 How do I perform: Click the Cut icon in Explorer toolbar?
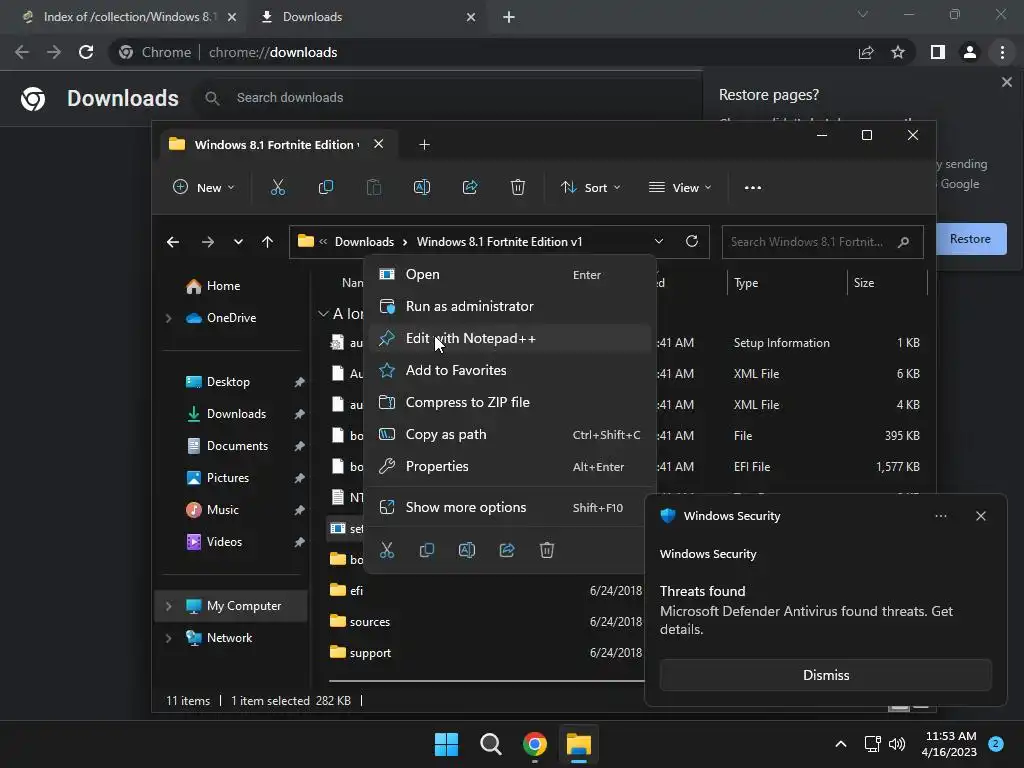coord(278,187)
